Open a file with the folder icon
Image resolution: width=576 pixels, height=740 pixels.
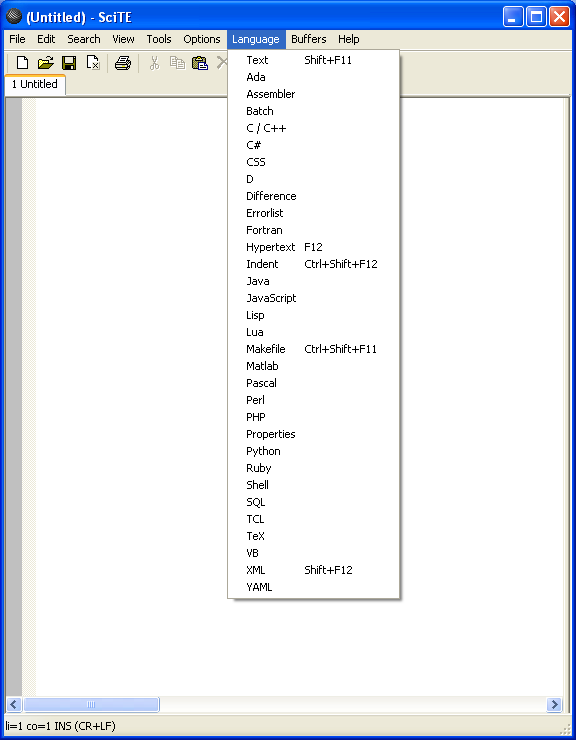(x=45, y=63)
